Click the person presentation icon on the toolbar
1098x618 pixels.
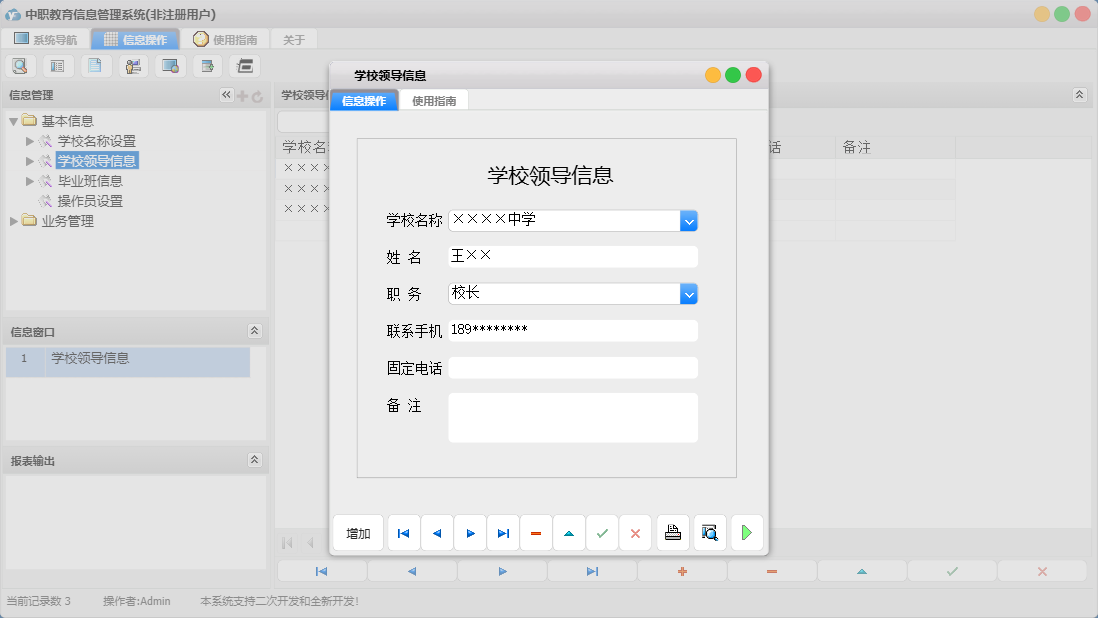point(132,65)
